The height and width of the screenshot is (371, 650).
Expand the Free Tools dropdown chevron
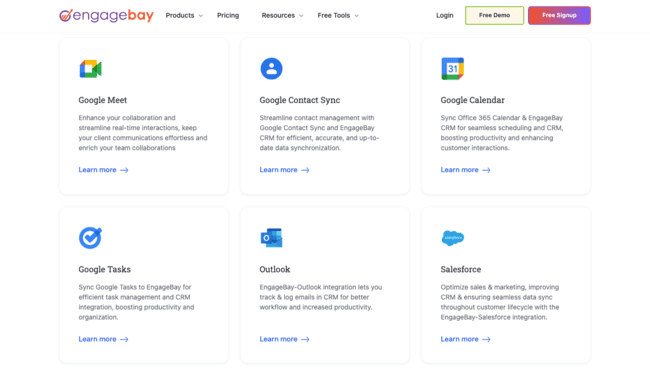pos(357,16)
